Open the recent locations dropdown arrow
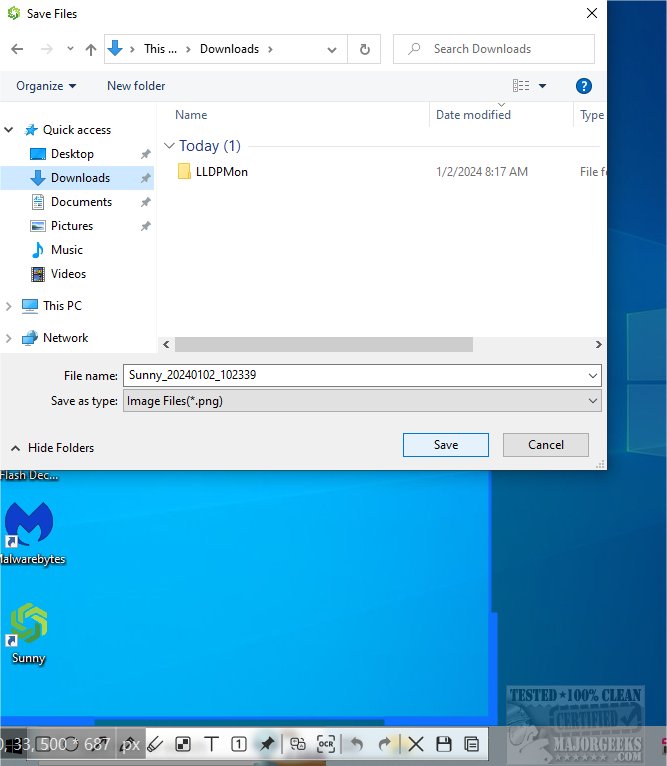 click(x=70, y=49)
